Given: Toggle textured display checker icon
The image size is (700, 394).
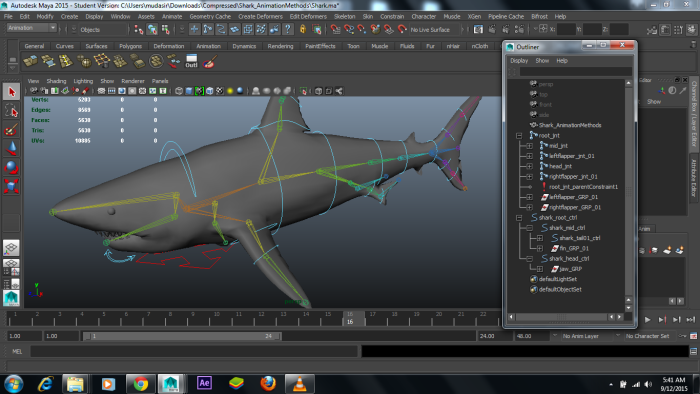Looking at the screenshot, I should tap(220, 91).
